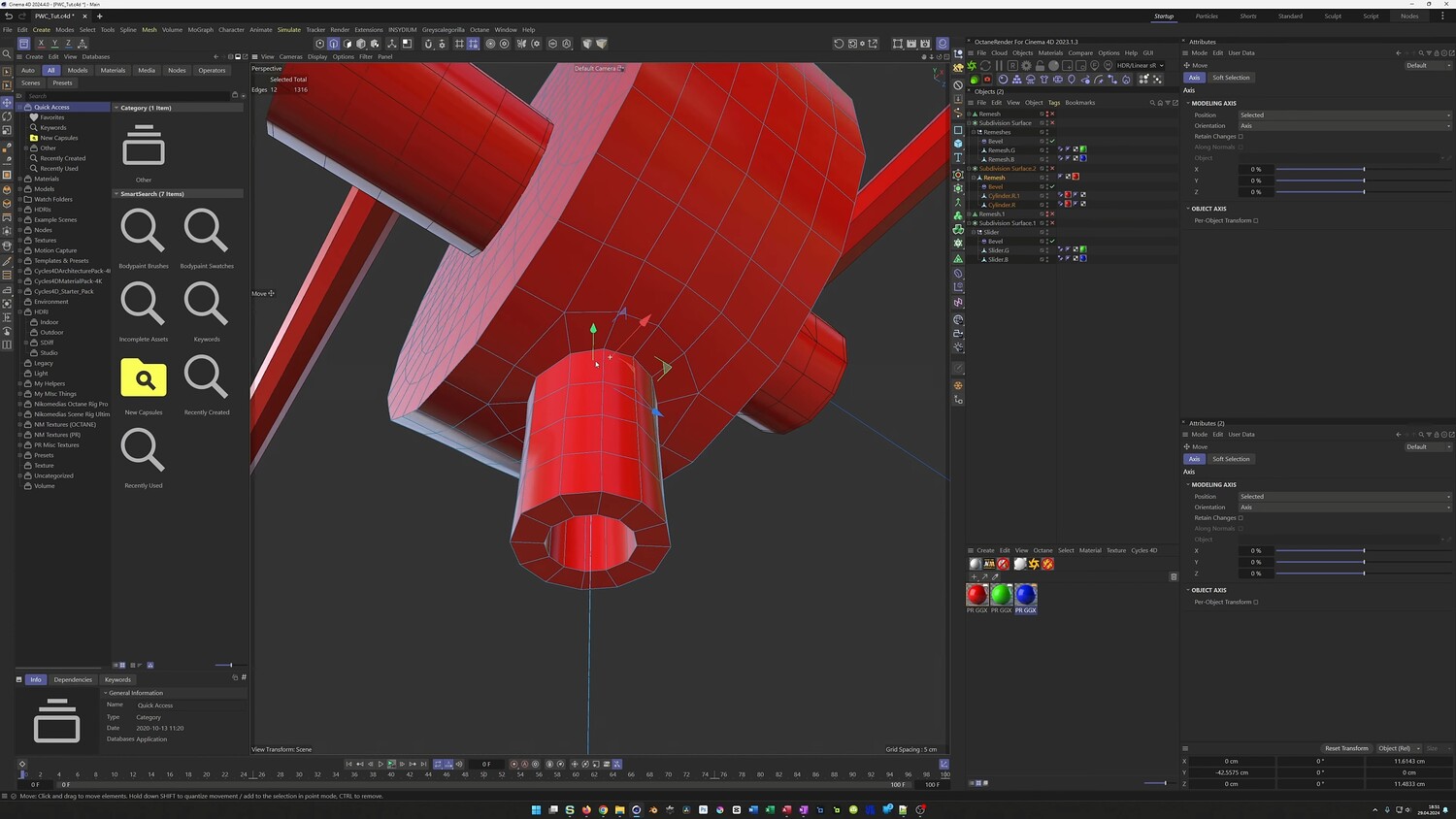Toggle Retain Changes in Attributes (2) panel

click(x=1241, y=518)
